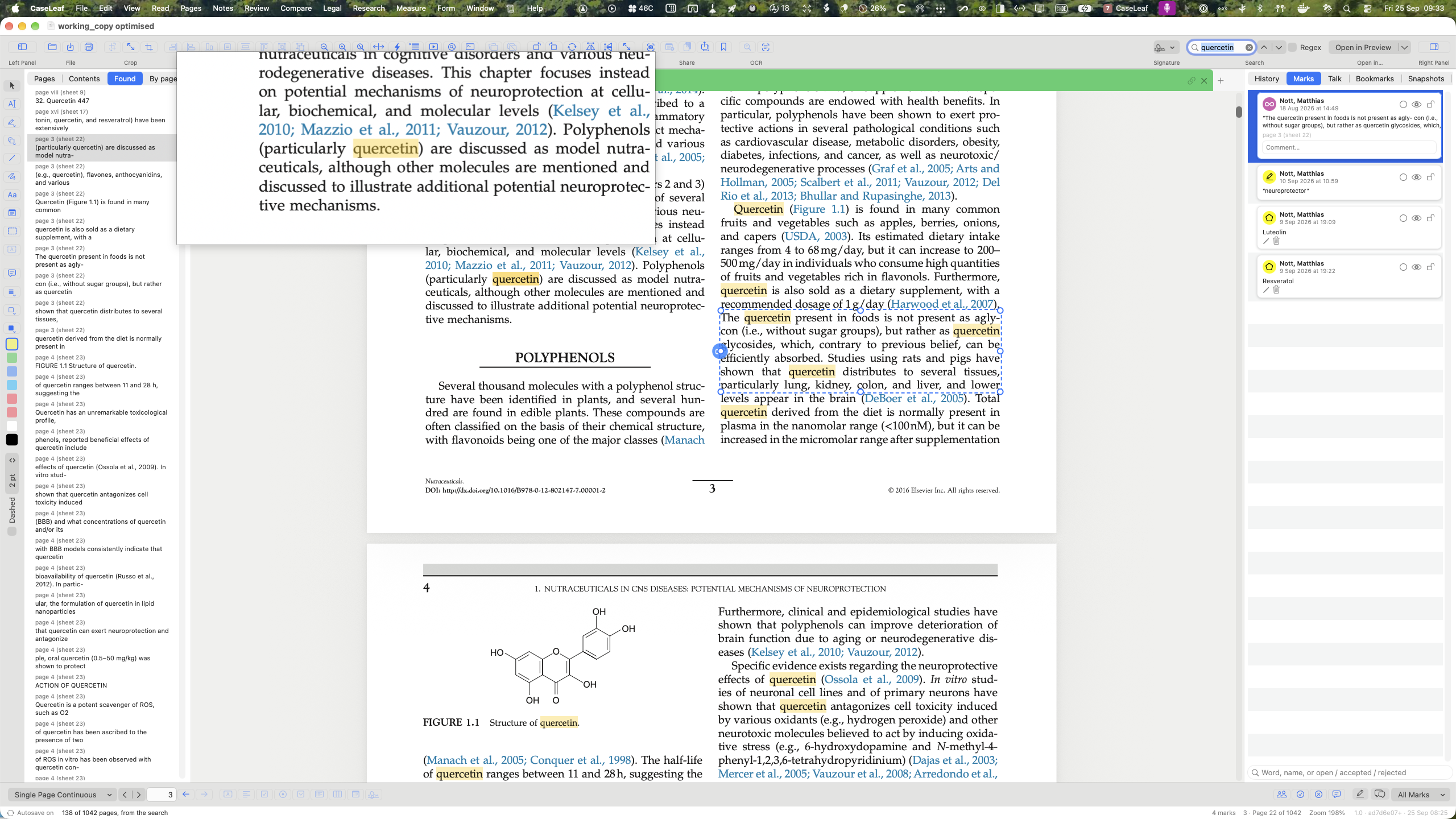Select the green color swatch
Screen dimensions: 1456x819
12,358
